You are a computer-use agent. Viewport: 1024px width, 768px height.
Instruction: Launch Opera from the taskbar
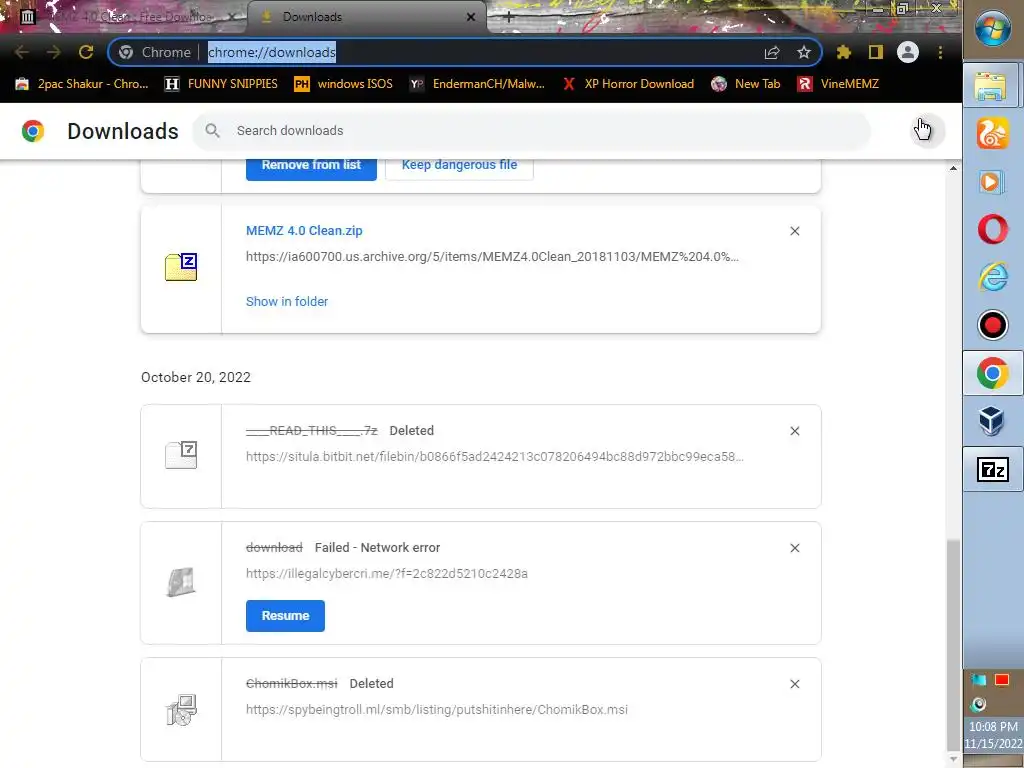[993, 229]
